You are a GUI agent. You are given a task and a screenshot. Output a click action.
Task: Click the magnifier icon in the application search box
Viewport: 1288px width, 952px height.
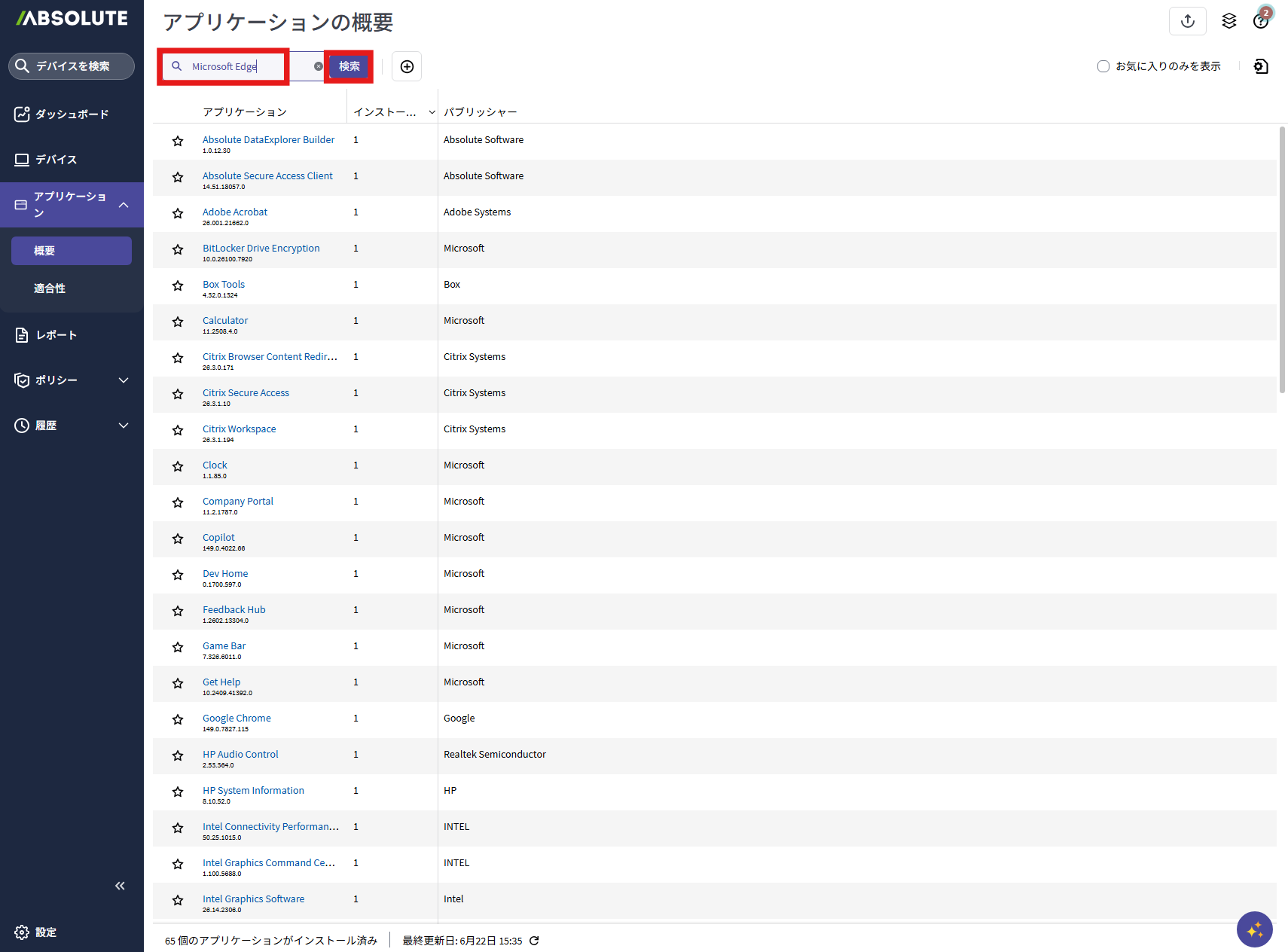click(177, 66)
